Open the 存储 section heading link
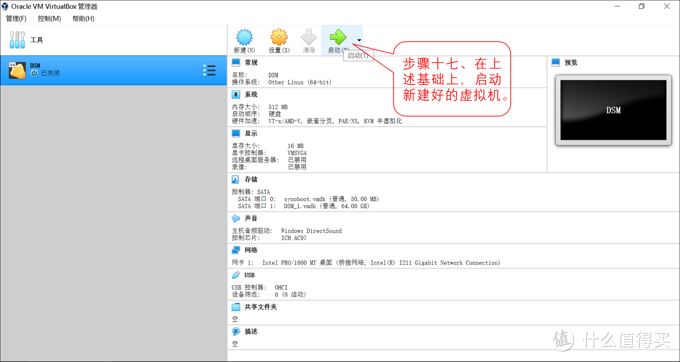Viewport: 680px width, 362px height. point(251,179)
